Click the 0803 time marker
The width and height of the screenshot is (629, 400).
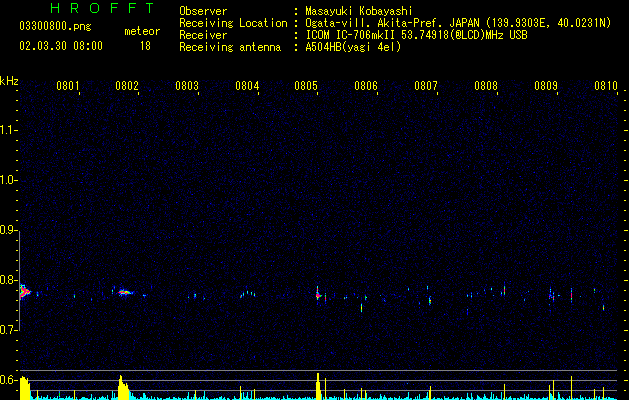[187, 86]
